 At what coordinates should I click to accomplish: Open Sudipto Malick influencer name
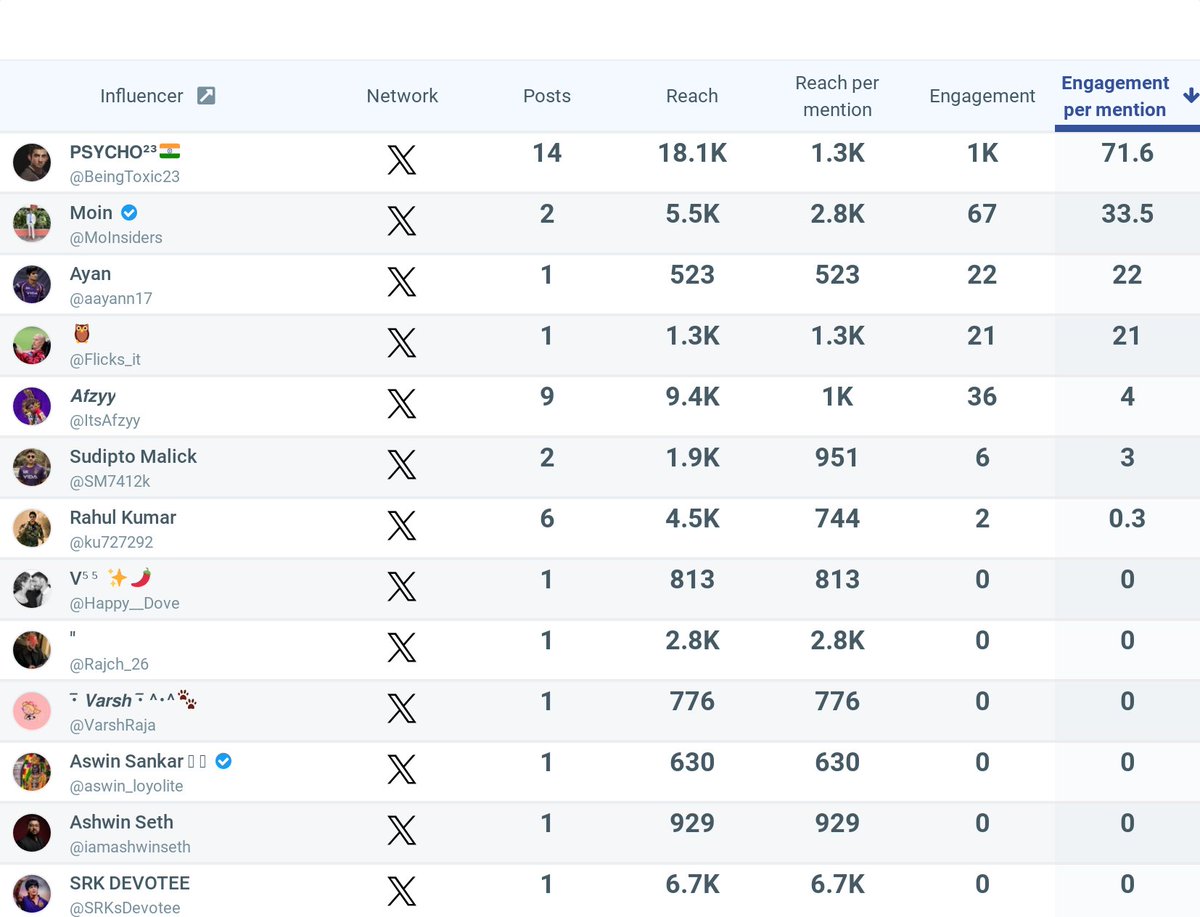click(x=133, y=456)
